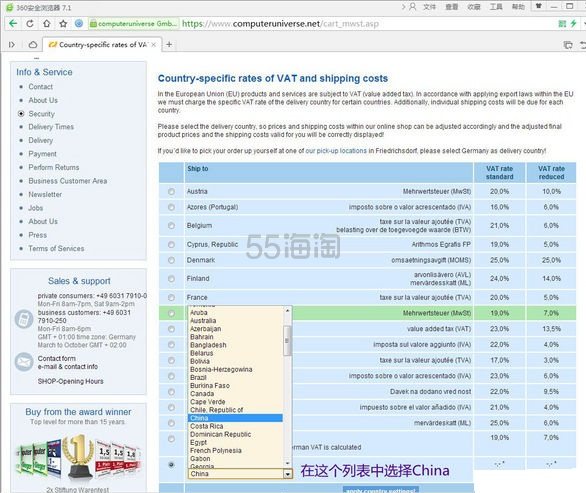Open the country combo box arrow showing China
The height and width of the screenshot is (493, 586).
287,474
